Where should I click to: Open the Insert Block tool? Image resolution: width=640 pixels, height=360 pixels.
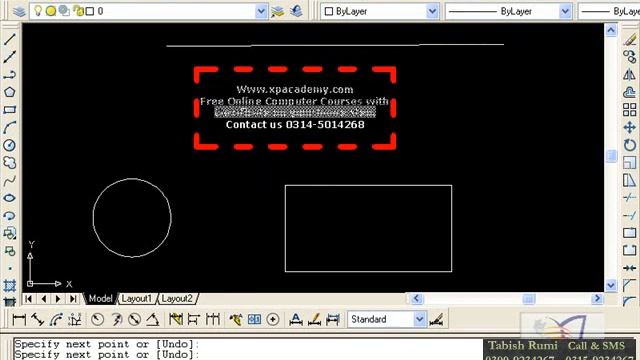click(9, 233)
